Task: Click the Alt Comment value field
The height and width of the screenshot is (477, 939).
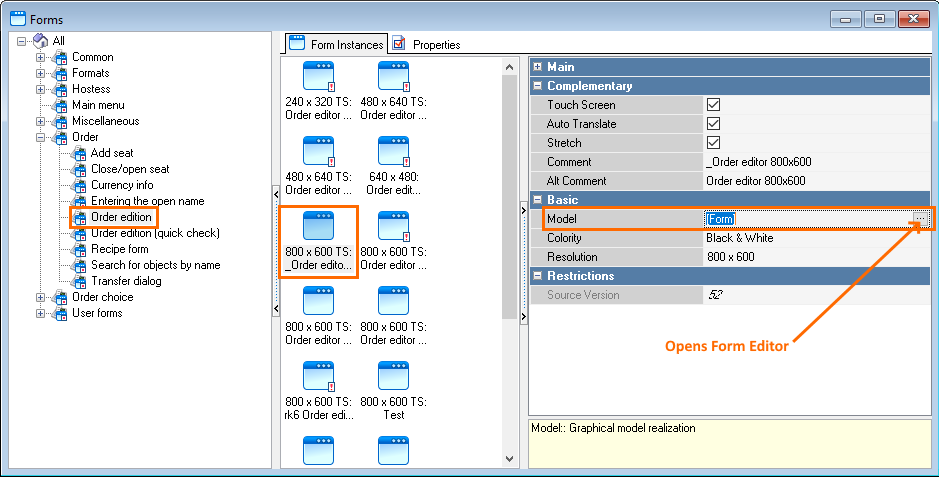Action: point(817,181)
